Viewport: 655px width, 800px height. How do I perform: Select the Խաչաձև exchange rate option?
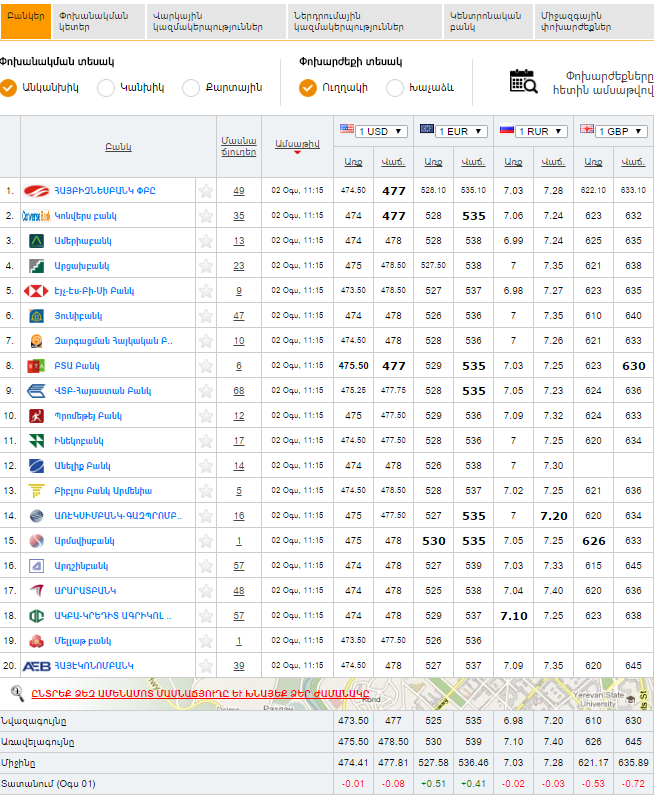[x=395, y=88]
